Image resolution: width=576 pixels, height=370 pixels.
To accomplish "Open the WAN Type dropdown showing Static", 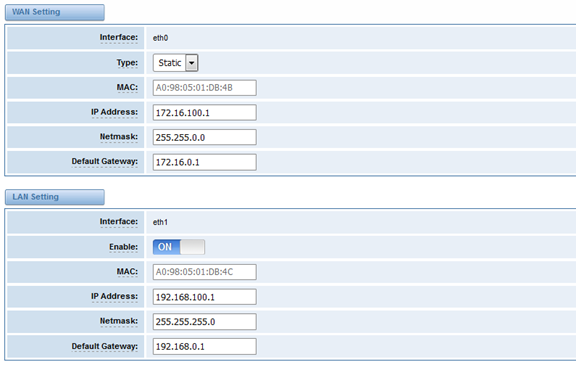I will click(176, 63).
